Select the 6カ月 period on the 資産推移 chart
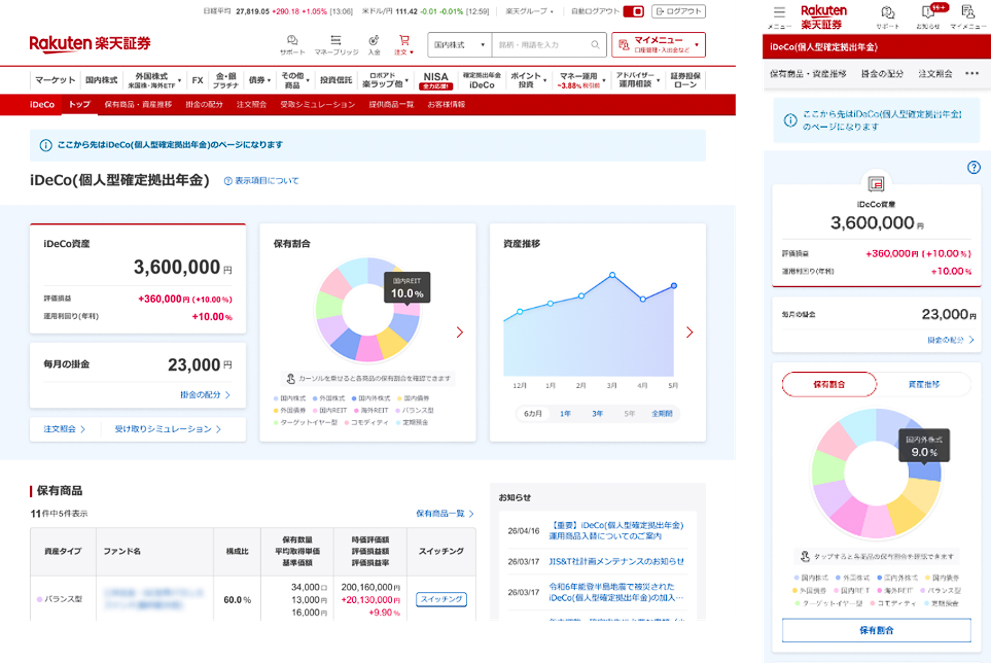This screenshot has height=663, width=991. click(533, 413)
